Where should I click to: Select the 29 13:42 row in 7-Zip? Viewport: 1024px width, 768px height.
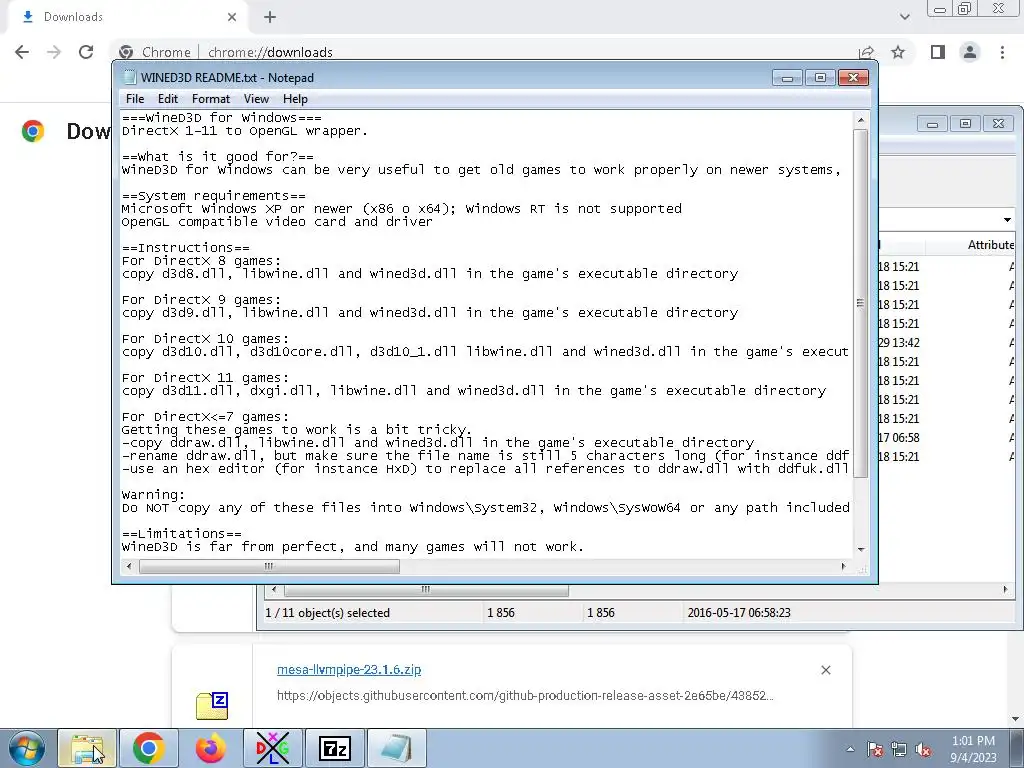tap(947, 342)
